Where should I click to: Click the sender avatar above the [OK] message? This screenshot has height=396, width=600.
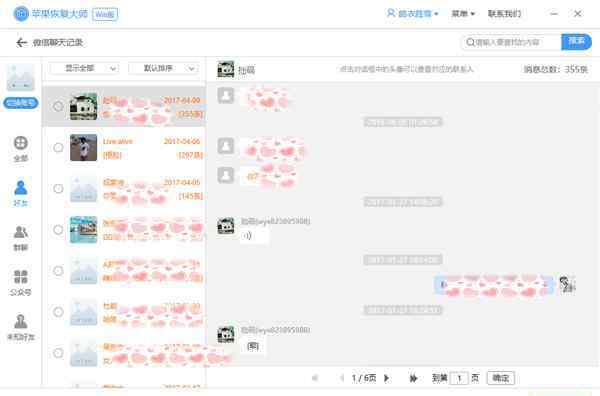225,334
